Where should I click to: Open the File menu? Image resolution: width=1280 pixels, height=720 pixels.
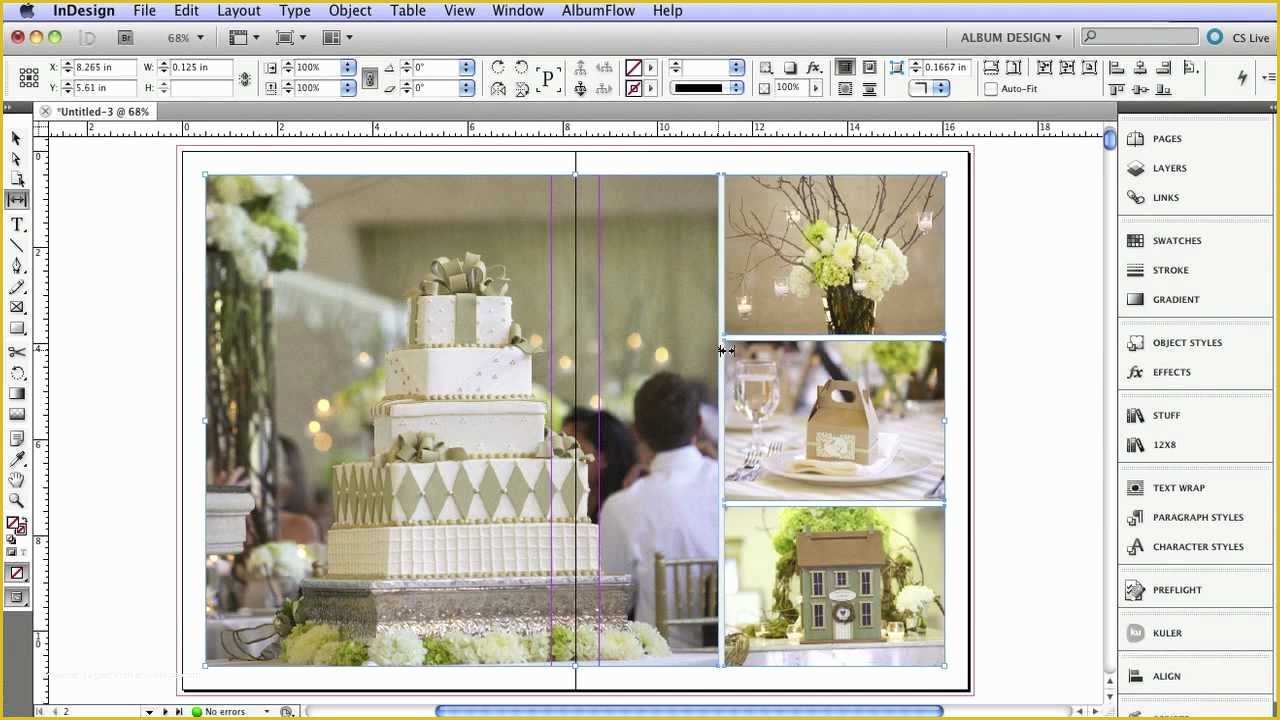(x=144, y=10)
